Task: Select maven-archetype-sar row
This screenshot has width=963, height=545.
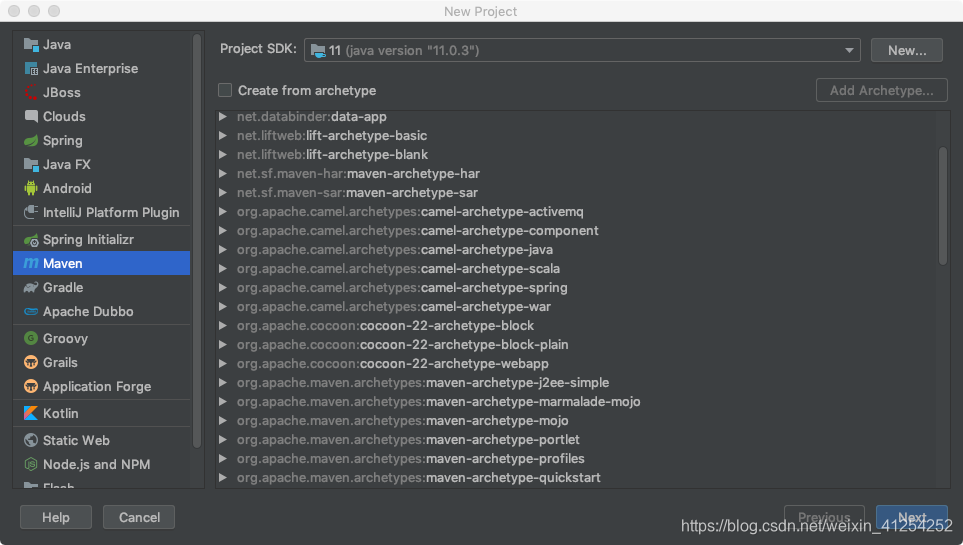Action: (x=577, y=192)
